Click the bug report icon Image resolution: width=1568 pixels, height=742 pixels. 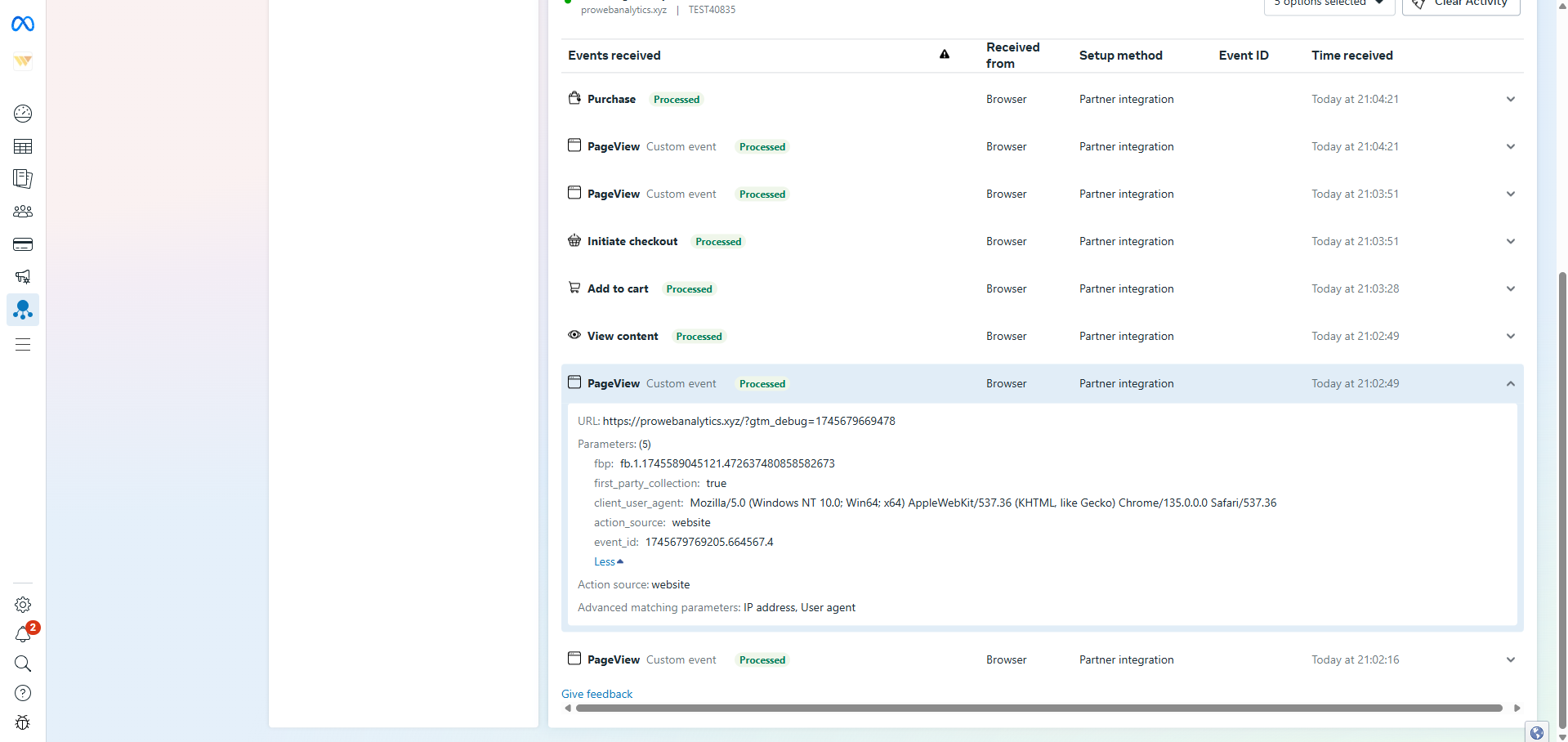(x=23, y=722)
